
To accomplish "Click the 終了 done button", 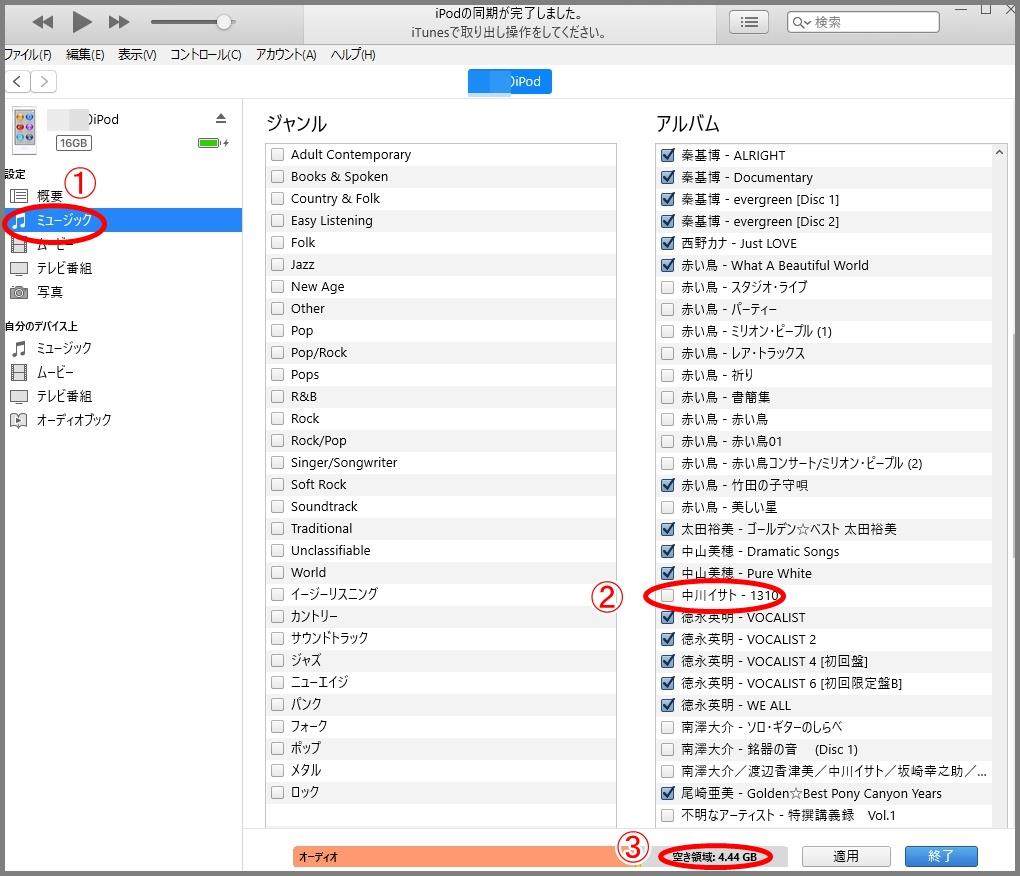I will [941, 856].
